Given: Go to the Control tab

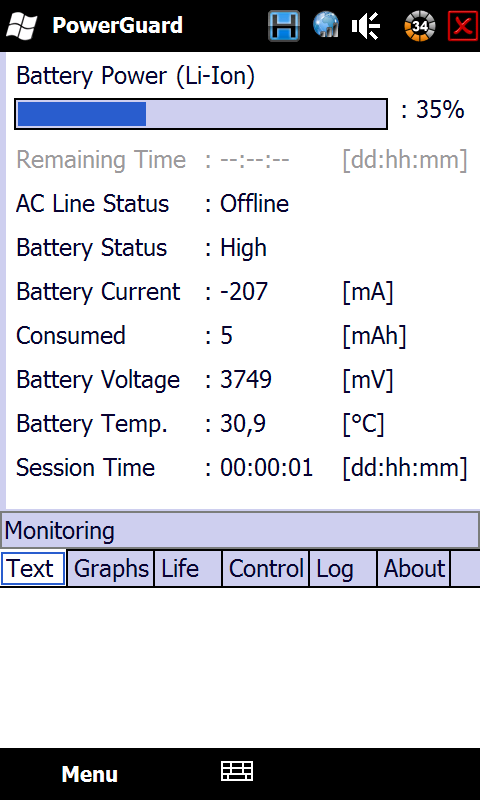Looking at the screenshot, I should pos(266,568).
